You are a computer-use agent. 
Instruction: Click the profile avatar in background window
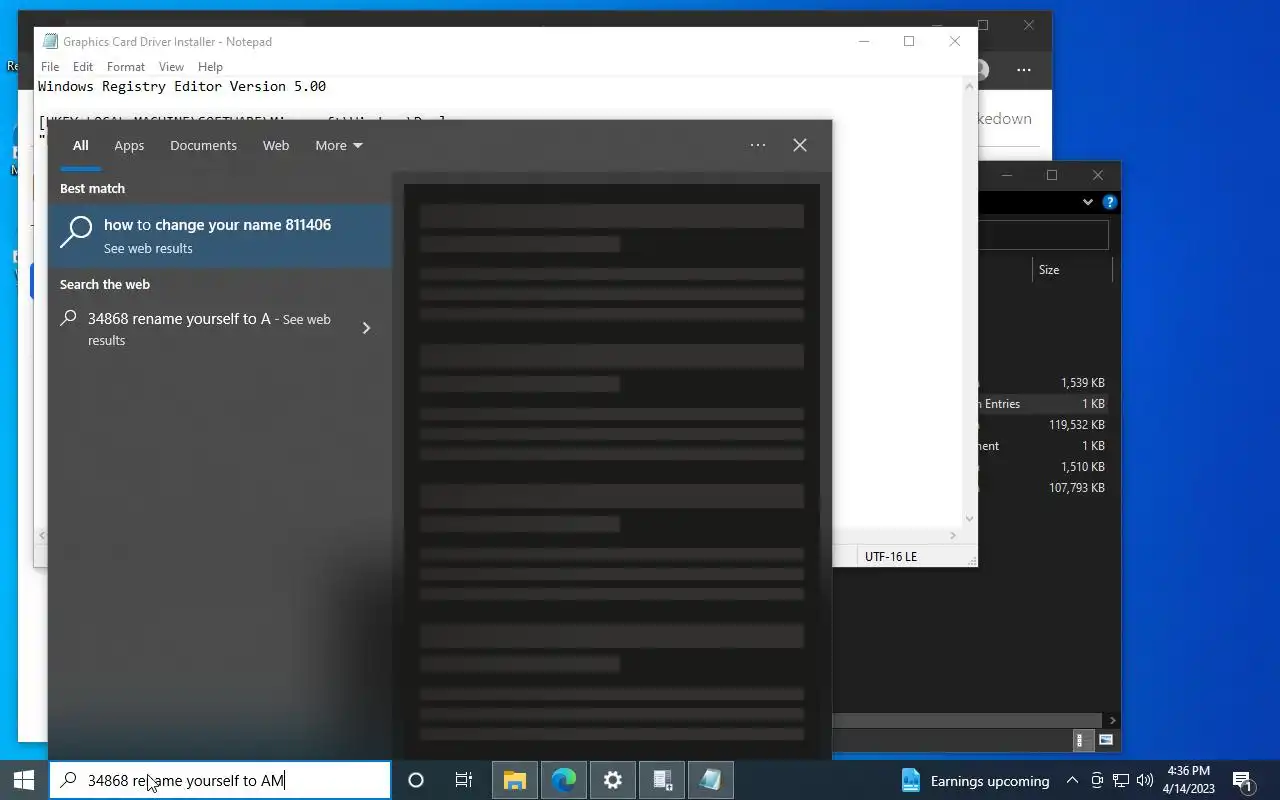tap(982, 70)
